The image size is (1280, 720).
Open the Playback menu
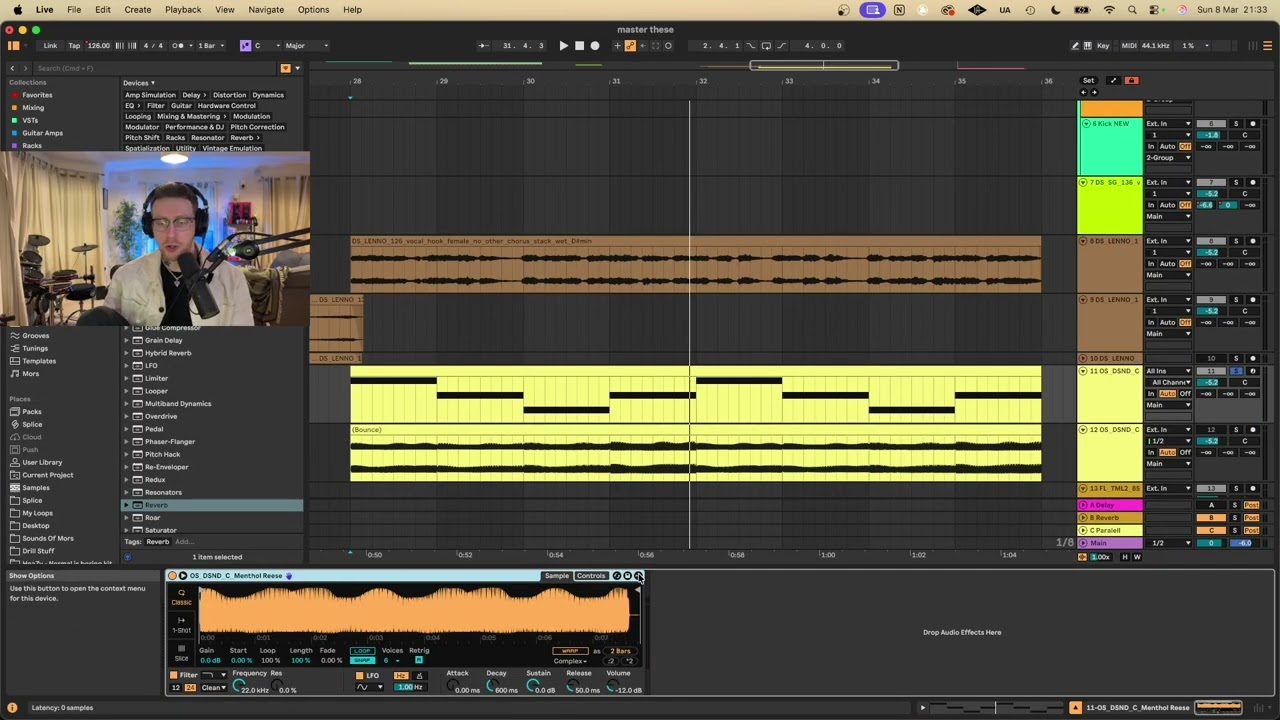click(183, 10)
